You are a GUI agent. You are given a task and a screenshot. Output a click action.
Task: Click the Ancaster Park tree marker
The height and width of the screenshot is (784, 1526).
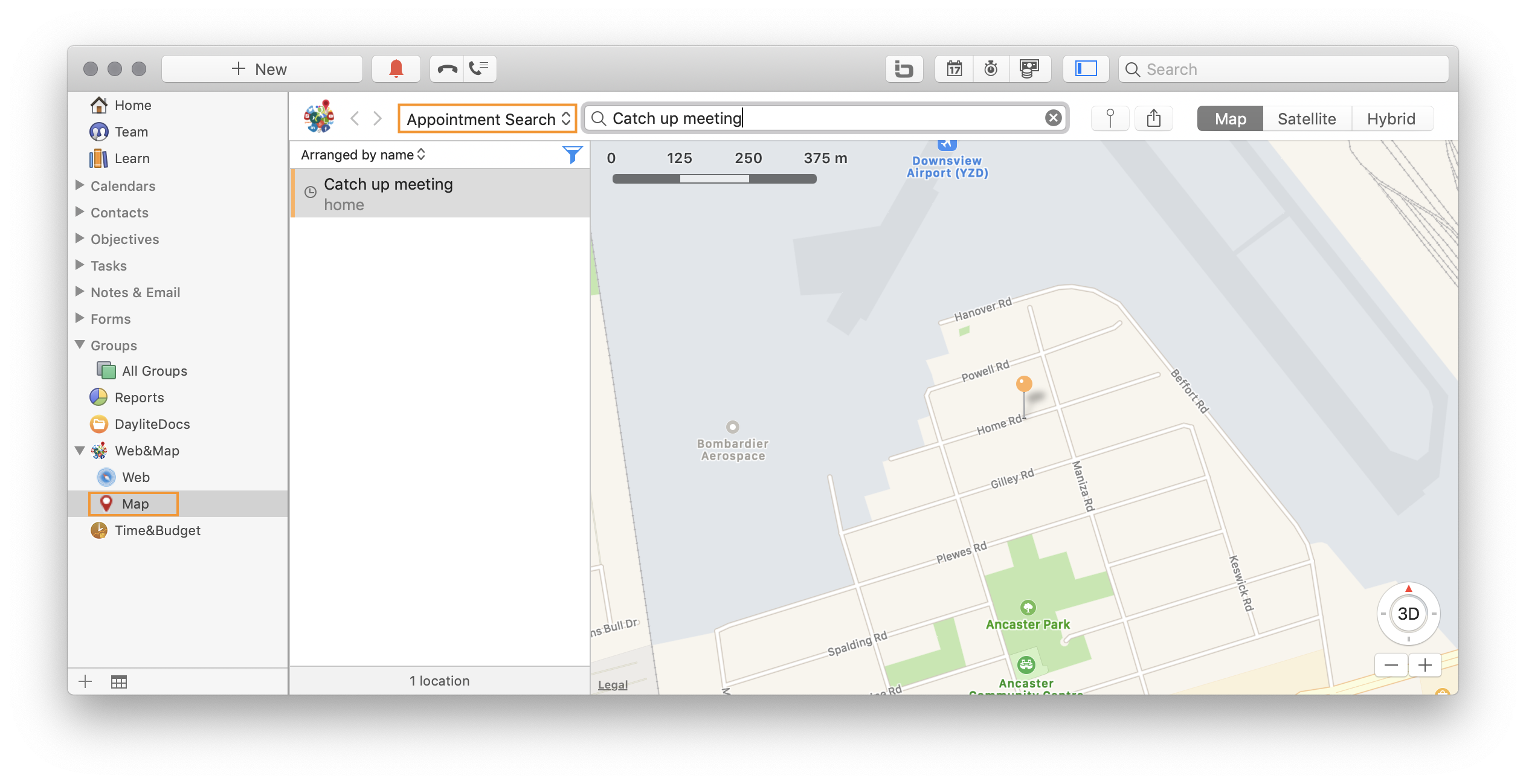[1028, 607]
